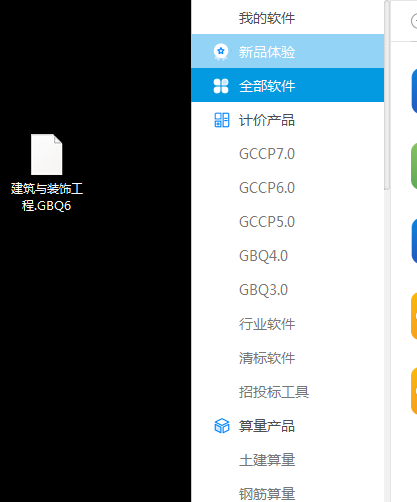417x502 pixels.
Task: Select 全部软件 in sidebar
Action: 287,85
